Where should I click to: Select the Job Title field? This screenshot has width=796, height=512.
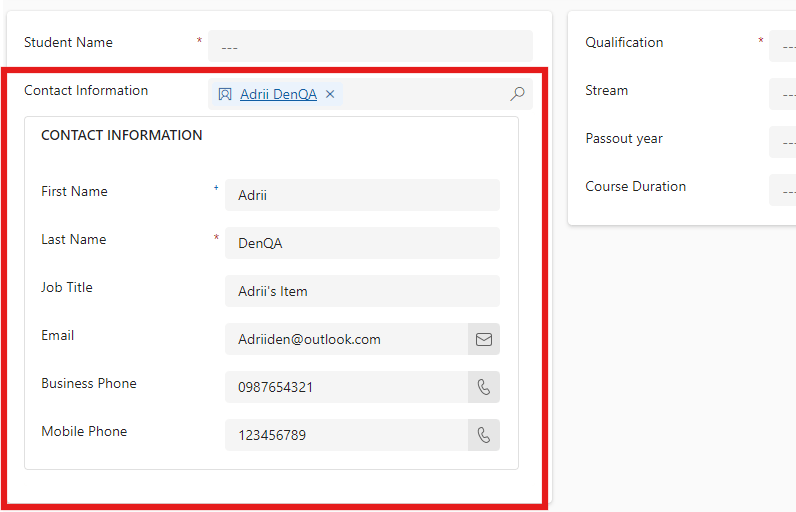click(361, 291)
